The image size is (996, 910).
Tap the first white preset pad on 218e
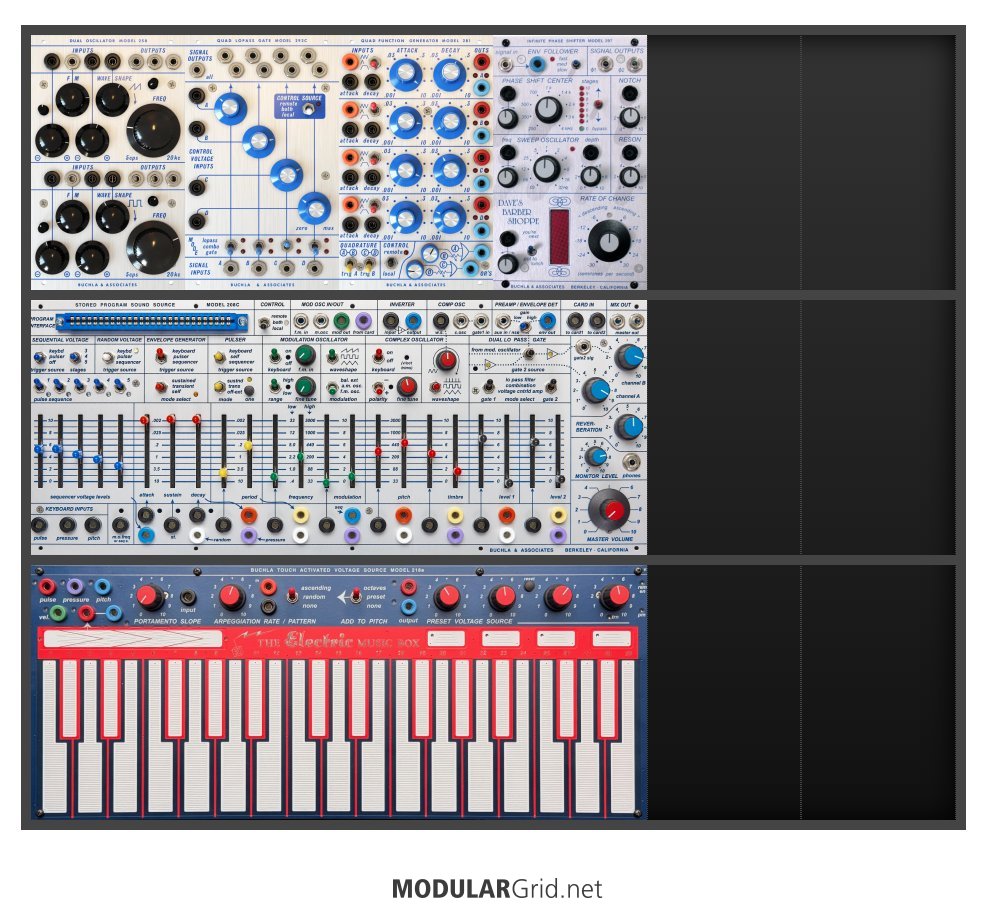(446, 638)
